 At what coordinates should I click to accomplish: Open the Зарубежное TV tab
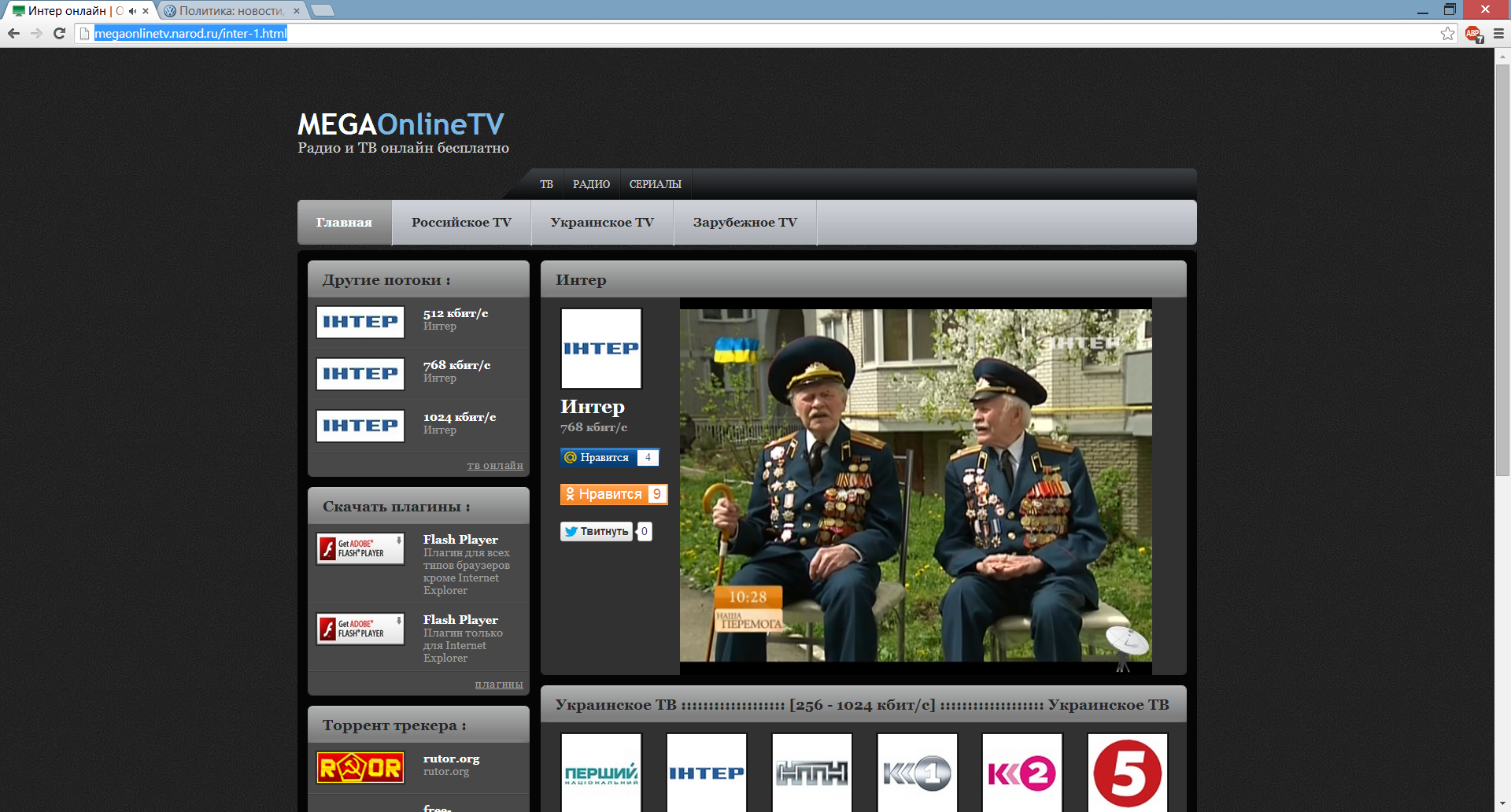(x=745, y=222)
